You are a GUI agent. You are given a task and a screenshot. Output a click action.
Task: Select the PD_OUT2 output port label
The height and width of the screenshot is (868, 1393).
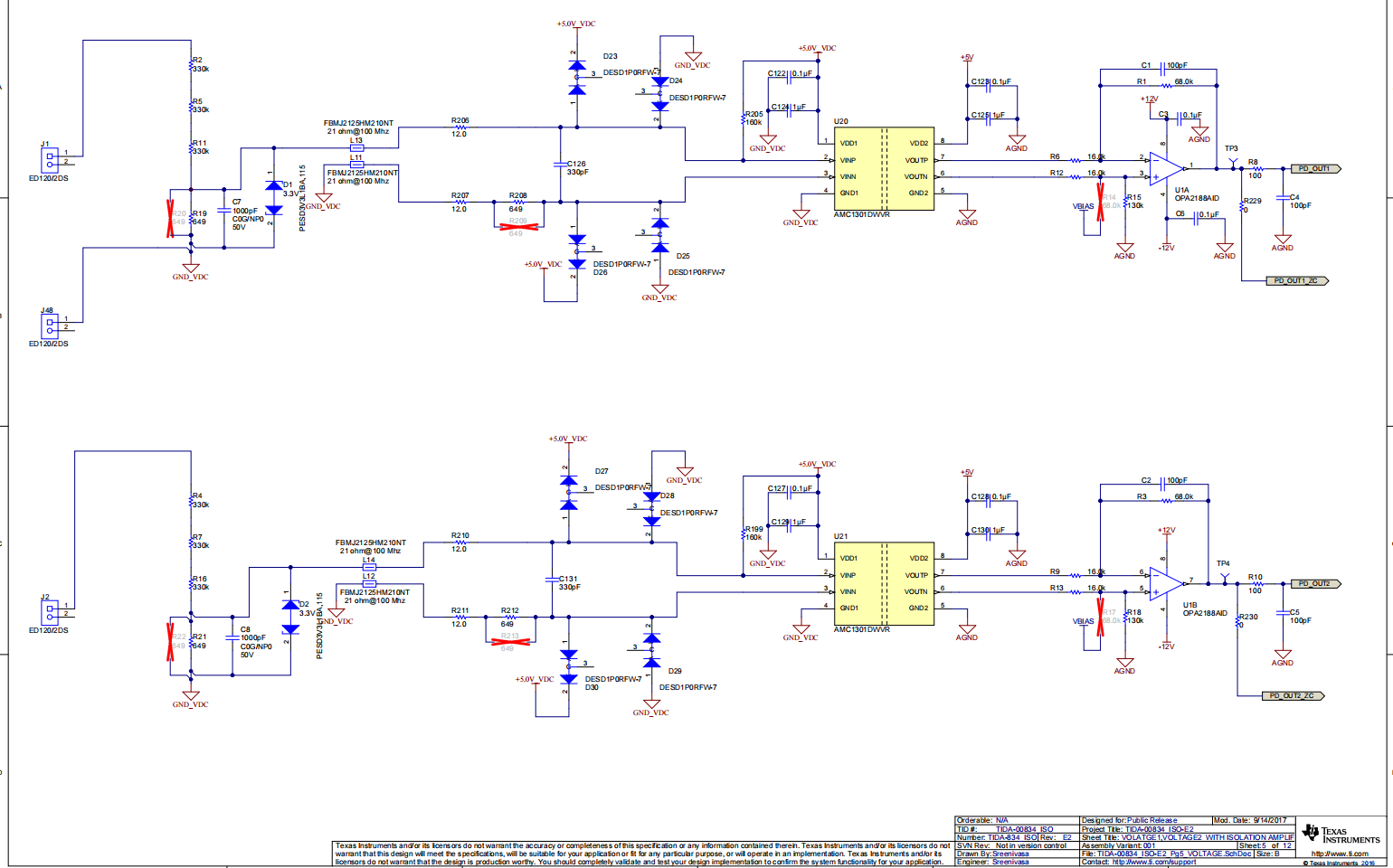[x=1314, y=584]
